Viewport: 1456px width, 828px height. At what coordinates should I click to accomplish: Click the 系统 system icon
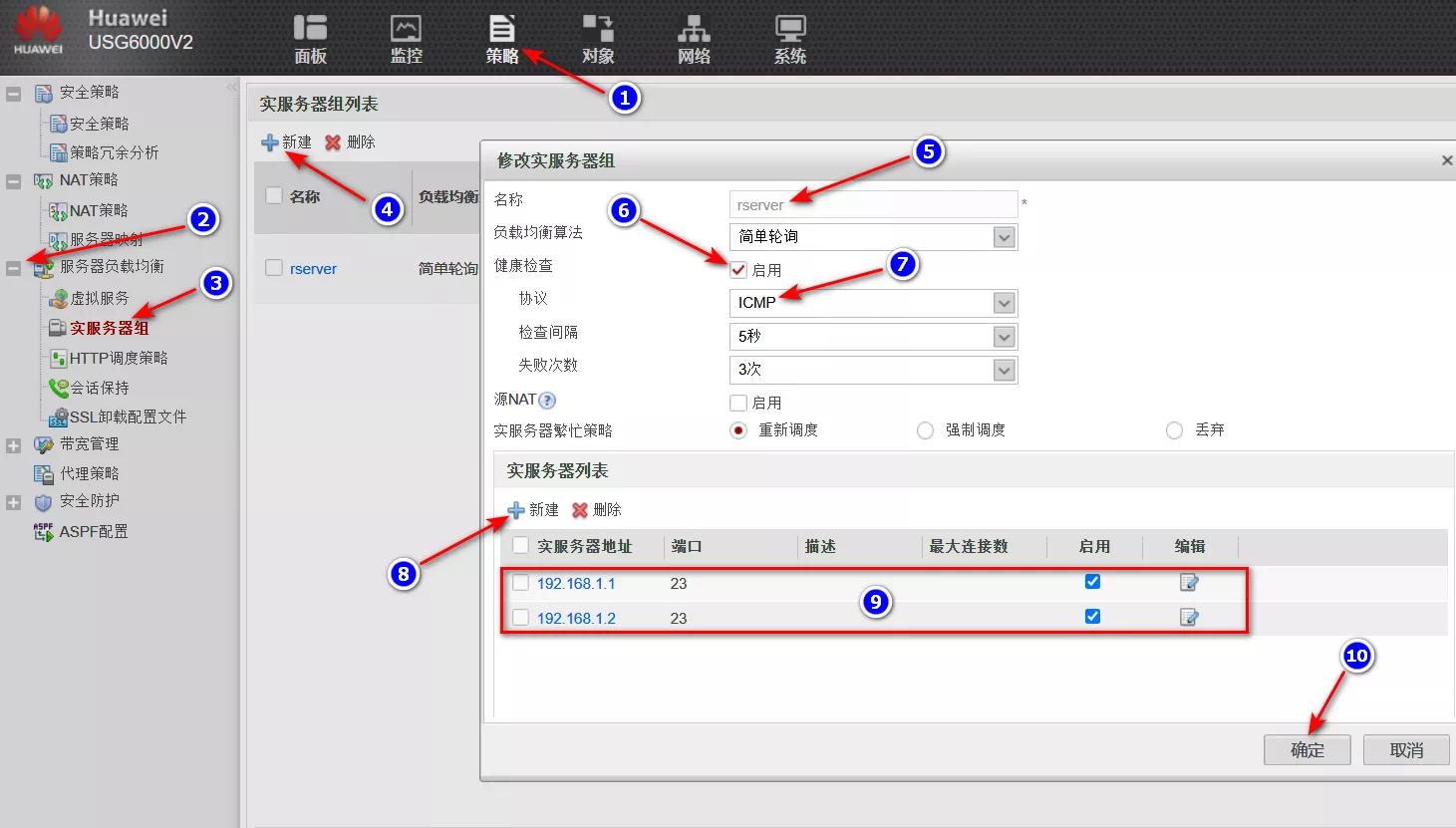point(790,39)
